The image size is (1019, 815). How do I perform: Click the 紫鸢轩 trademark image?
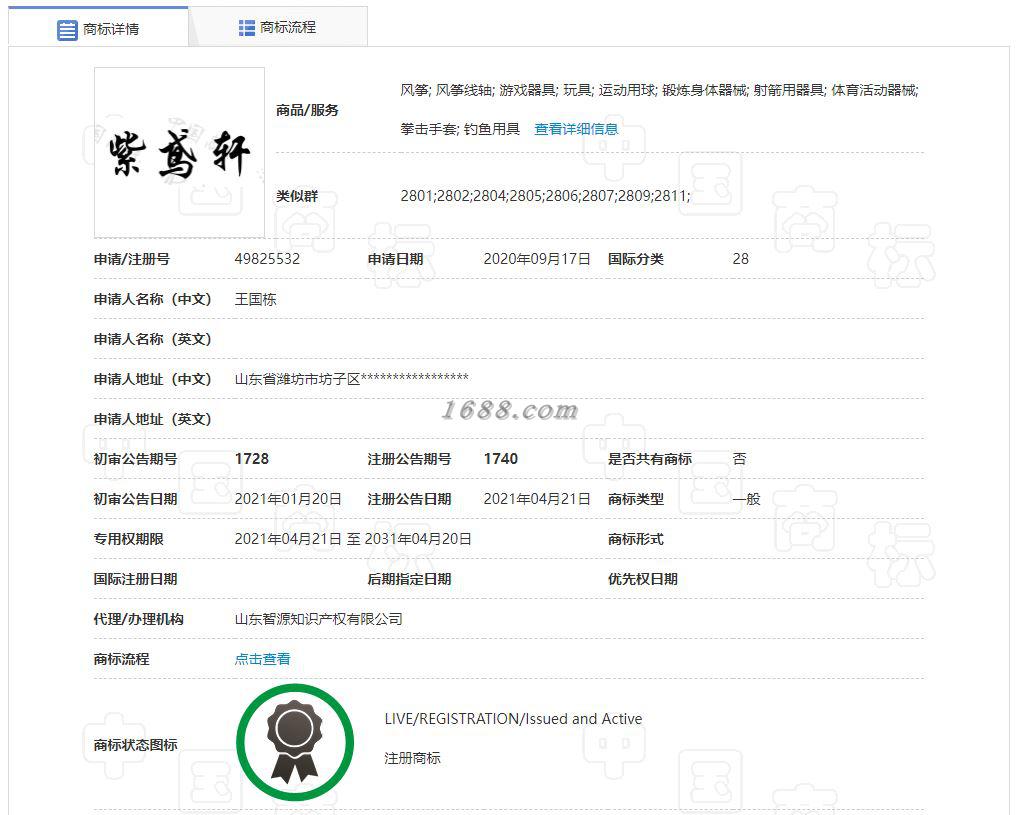(179, 153)
